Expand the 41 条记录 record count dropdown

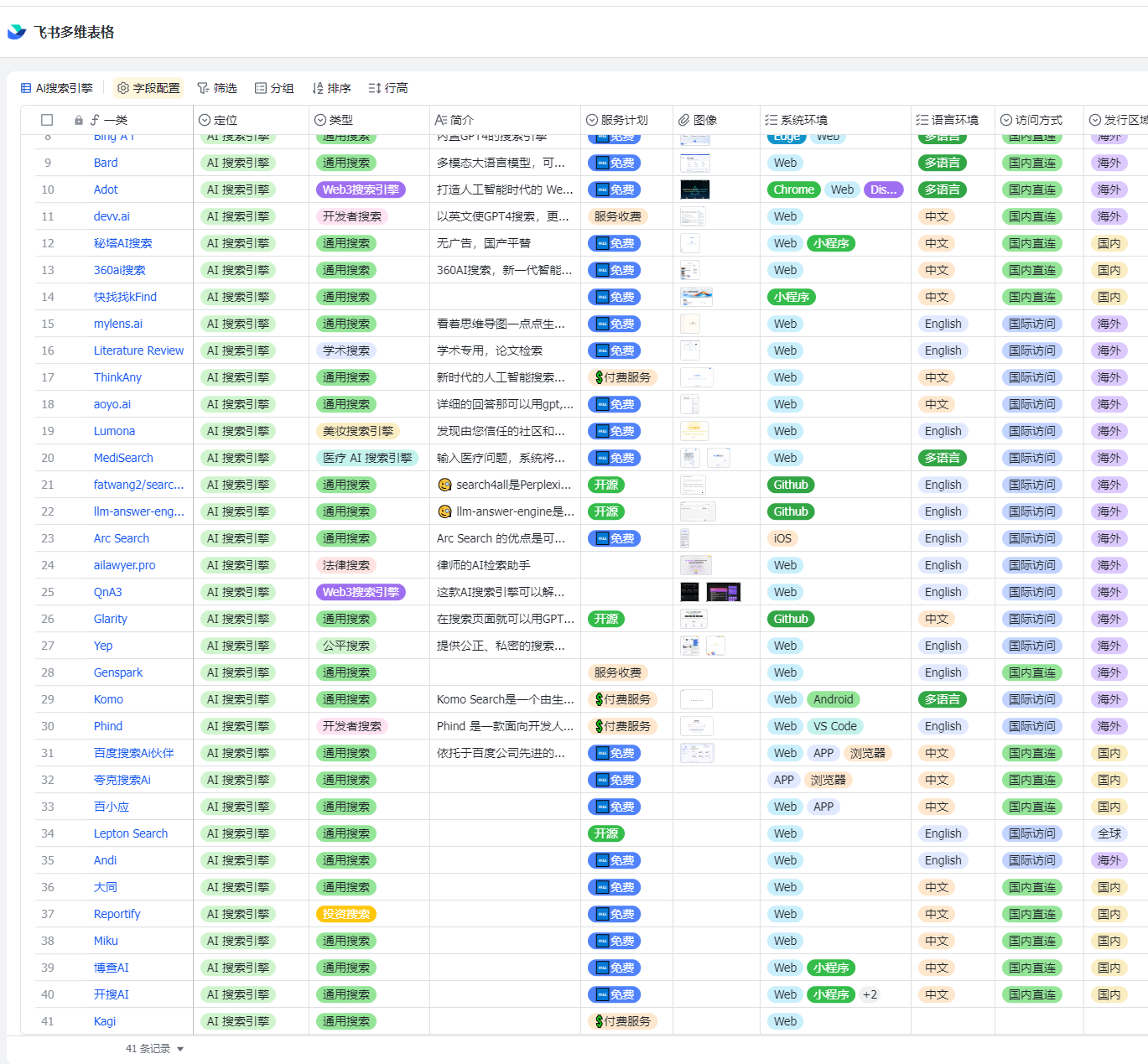pyautogui.click(x=154, y=1048)
